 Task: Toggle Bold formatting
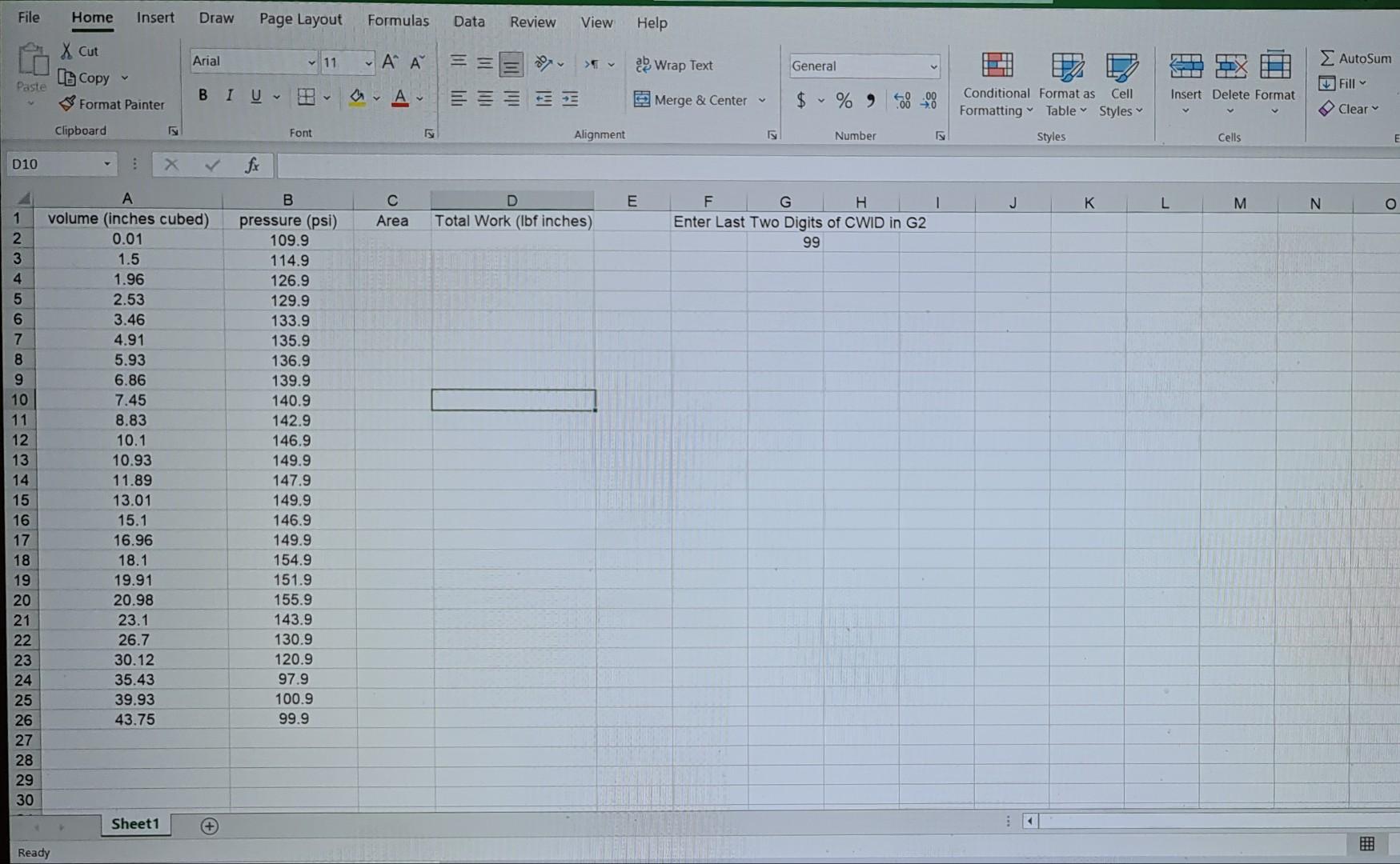[203, 95]
